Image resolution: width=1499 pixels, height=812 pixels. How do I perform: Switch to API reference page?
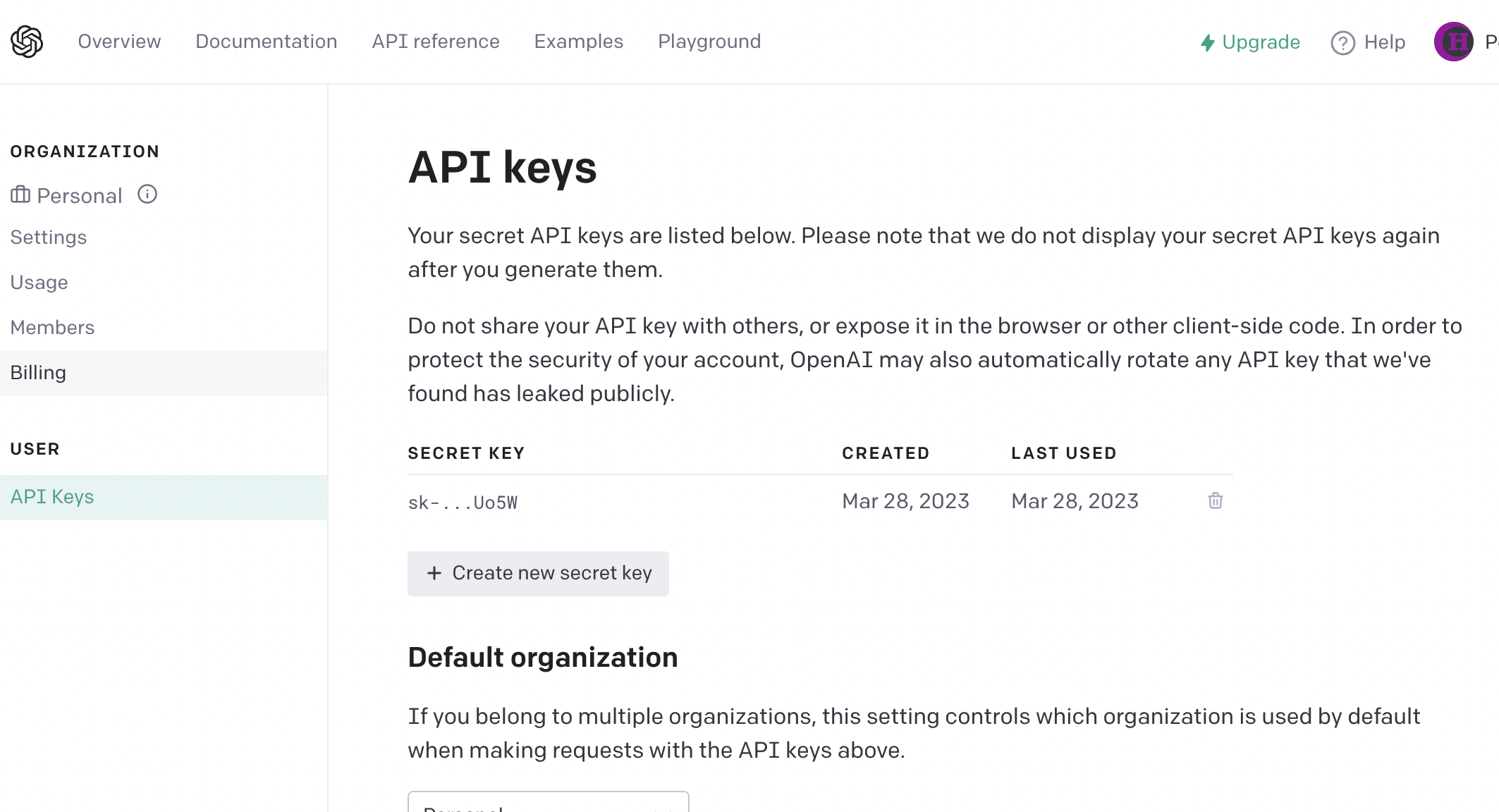[435, 42]
